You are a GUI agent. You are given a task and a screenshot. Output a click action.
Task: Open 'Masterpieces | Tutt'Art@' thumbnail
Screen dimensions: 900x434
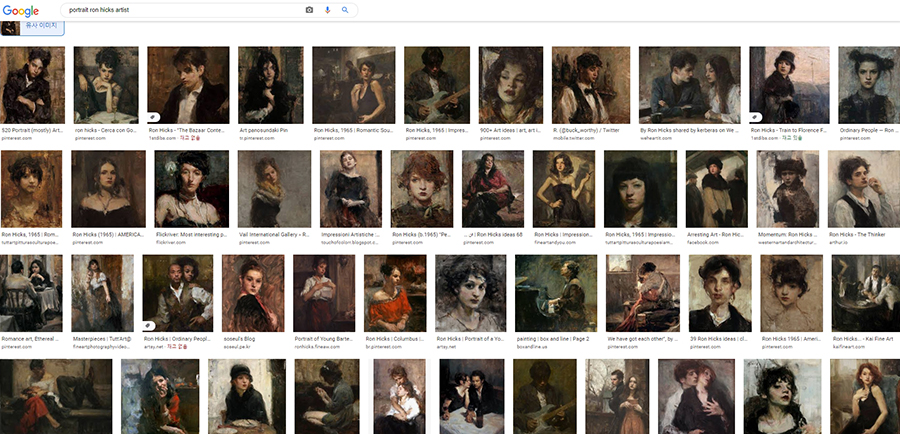[x=102, y=293]
